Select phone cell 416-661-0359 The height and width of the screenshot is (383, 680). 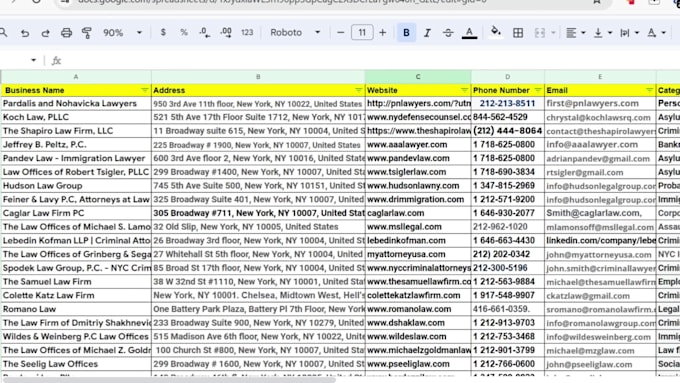coord(507,309)
